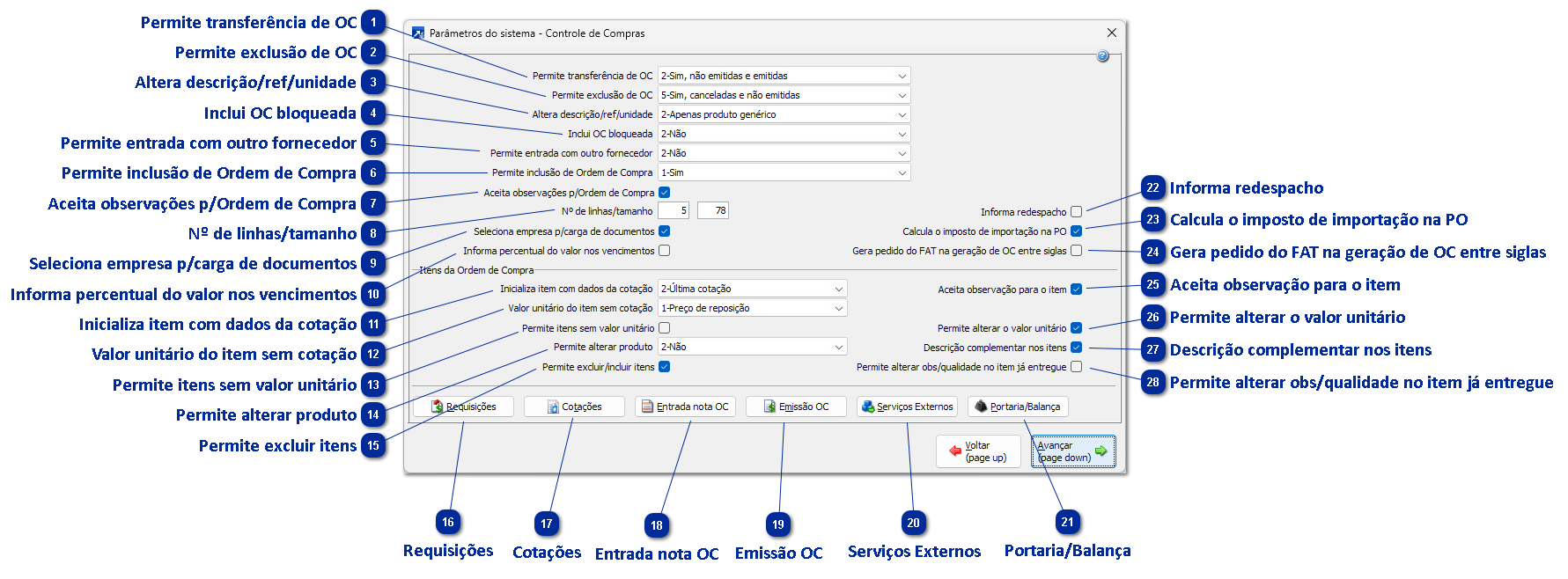Viewport: 1568px width, 579px height.
Task: Enable Gera pedido do FAT na geração de OC
Action: pyautogui.click(x=1077, y=251)
